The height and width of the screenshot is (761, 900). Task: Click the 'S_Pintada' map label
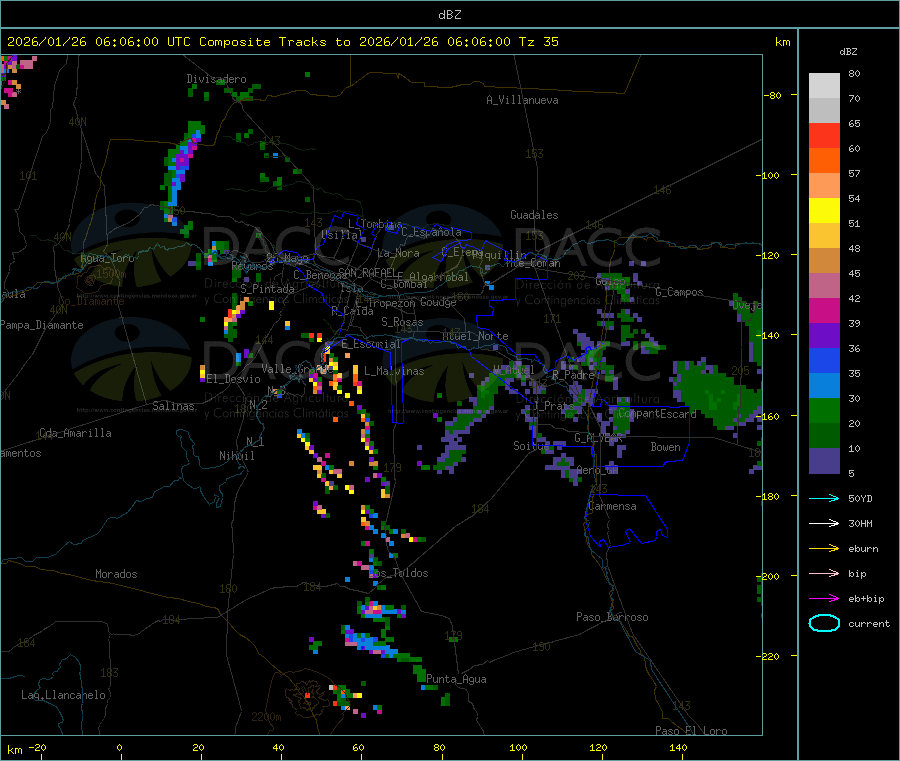(267, 289)
